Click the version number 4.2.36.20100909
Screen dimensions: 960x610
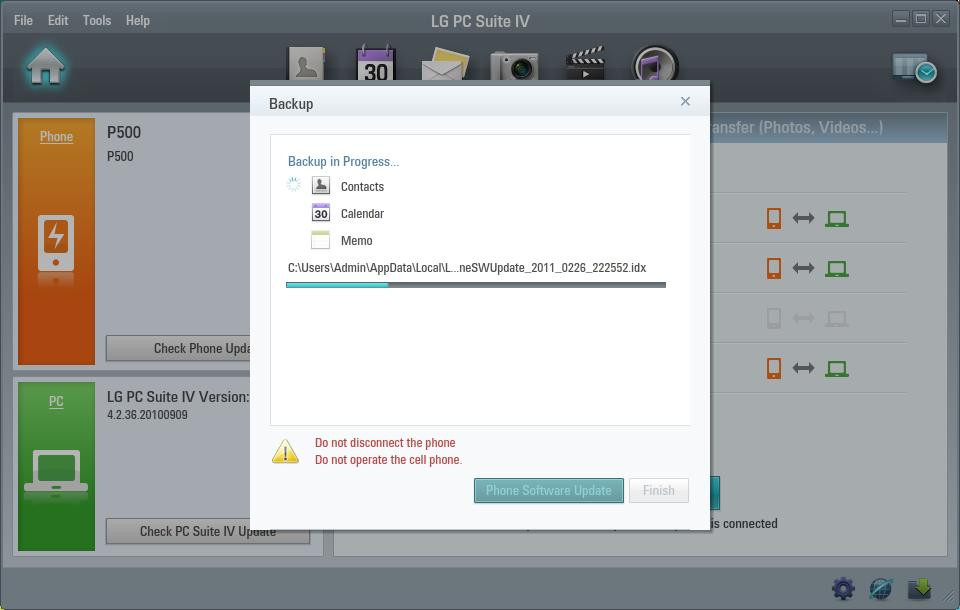coord(148,415)
